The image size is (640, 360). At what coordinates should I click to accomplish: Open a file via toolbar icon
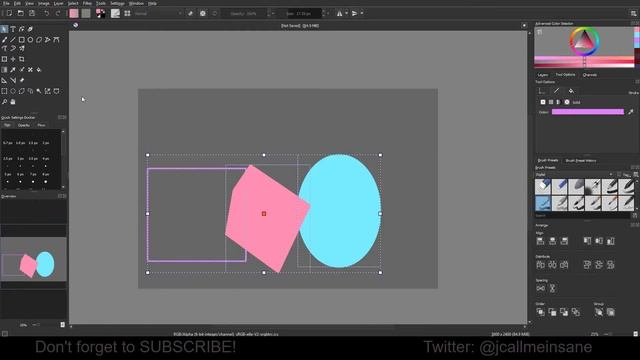(20, 13)
